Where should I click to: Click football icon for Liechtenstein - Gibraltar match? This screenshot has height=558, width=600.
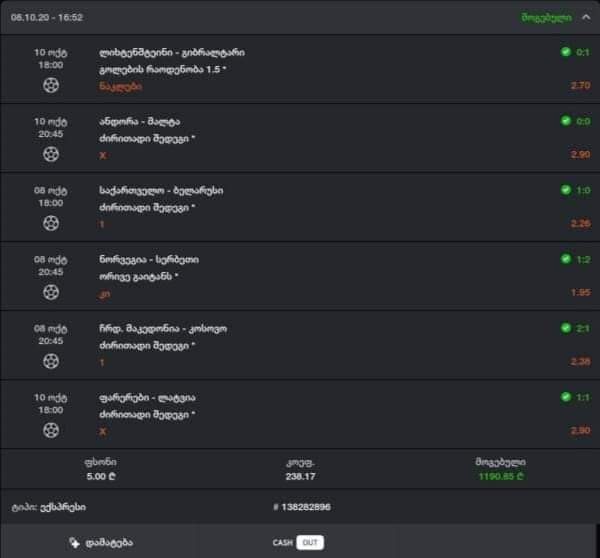click(x=51, y=85)
